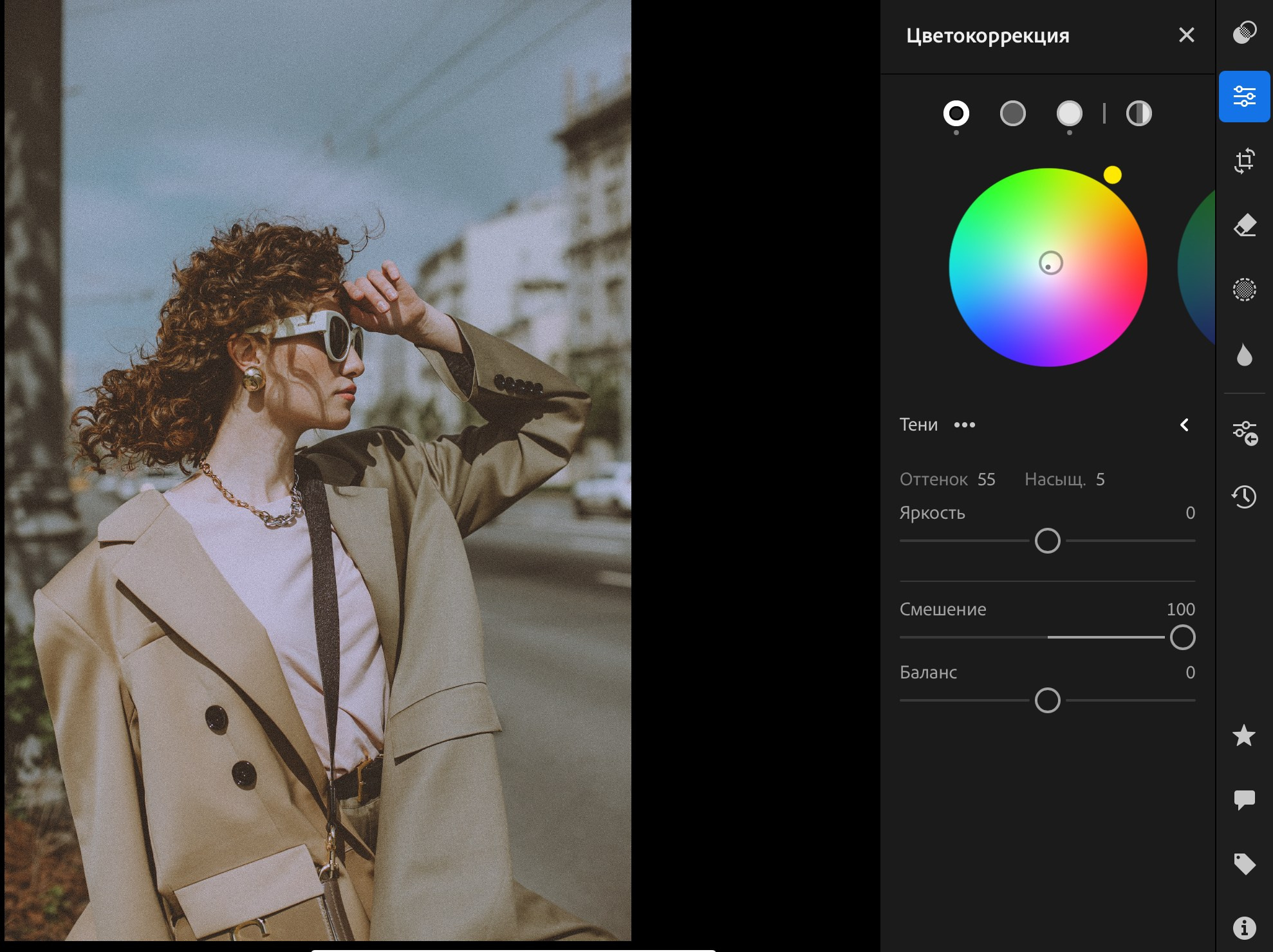Click the Смешение slider handle
Viewport: 1273px width, 952px height.
(1182, 637)
